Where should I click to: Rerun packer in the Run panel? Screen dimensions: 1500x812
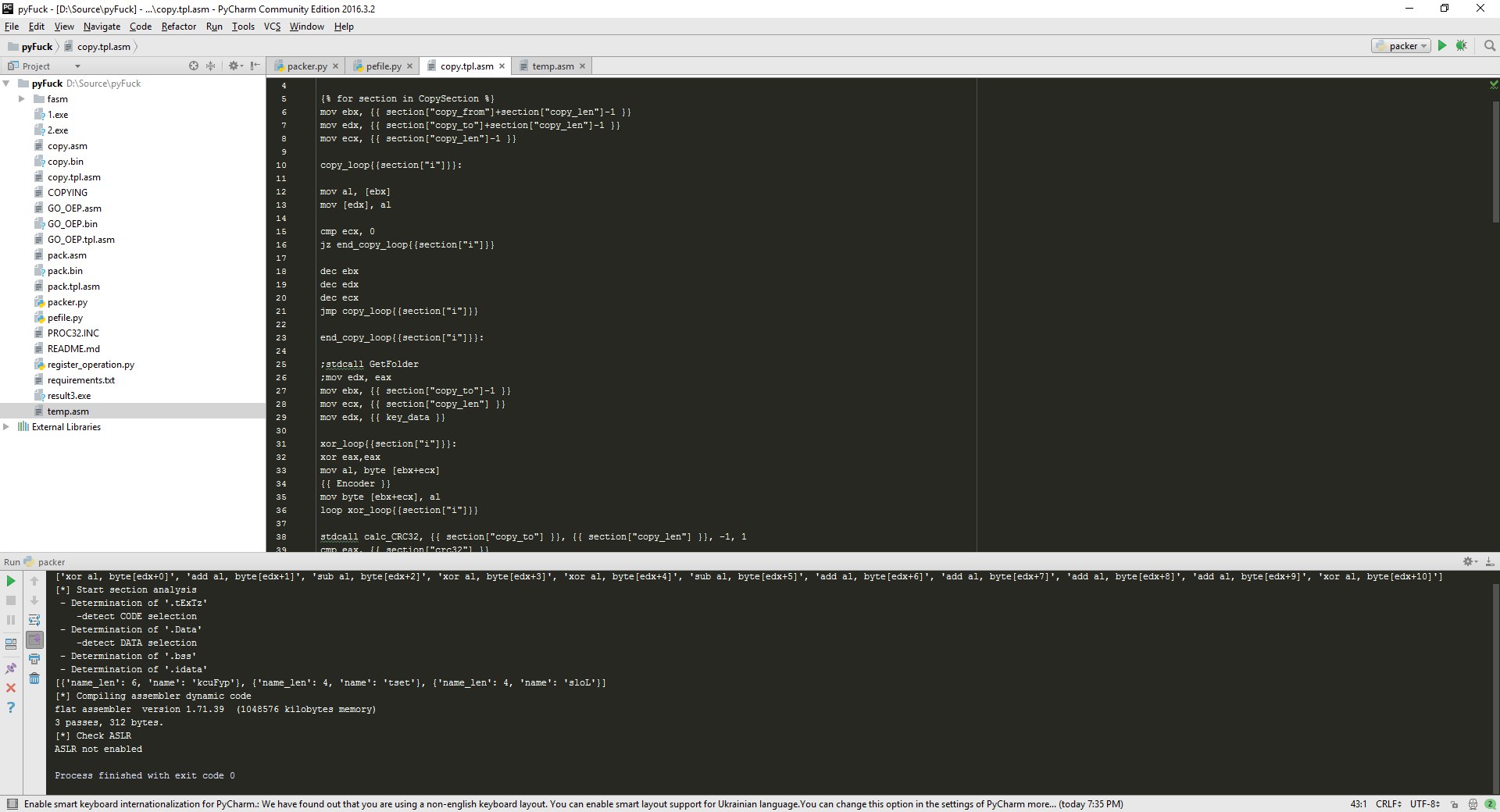point(11,581)
